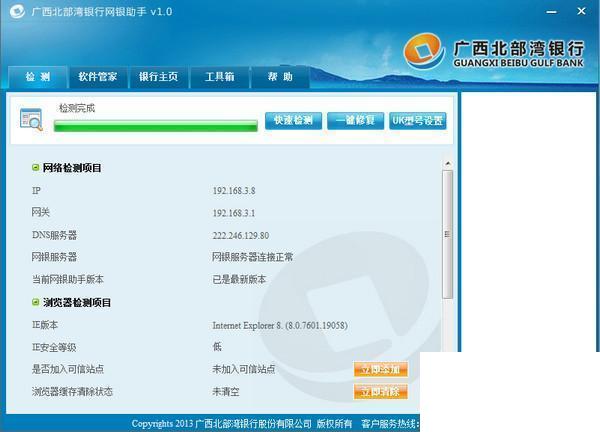Click the IE安全等级 label
The image size is (600, 432).
(x=54, y=347)
